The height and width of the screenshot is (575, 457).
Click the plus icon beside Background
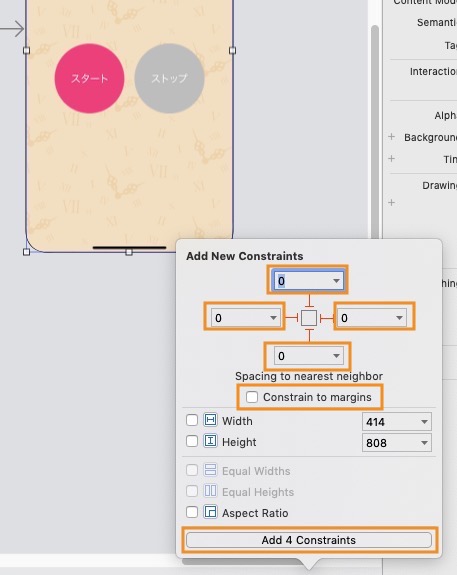[x=392, y=137]
